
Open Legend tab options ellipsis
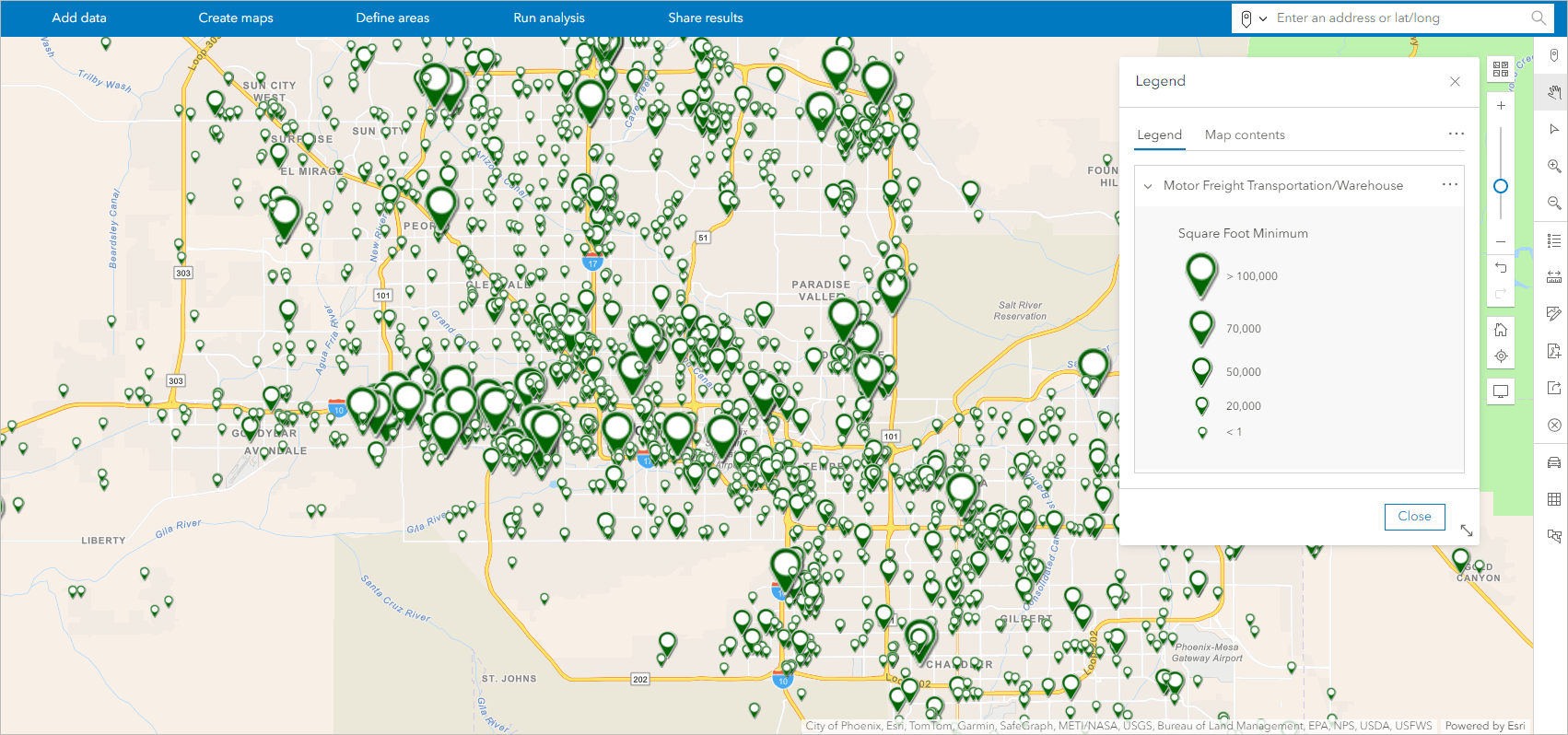click(x=1457, y=134)
